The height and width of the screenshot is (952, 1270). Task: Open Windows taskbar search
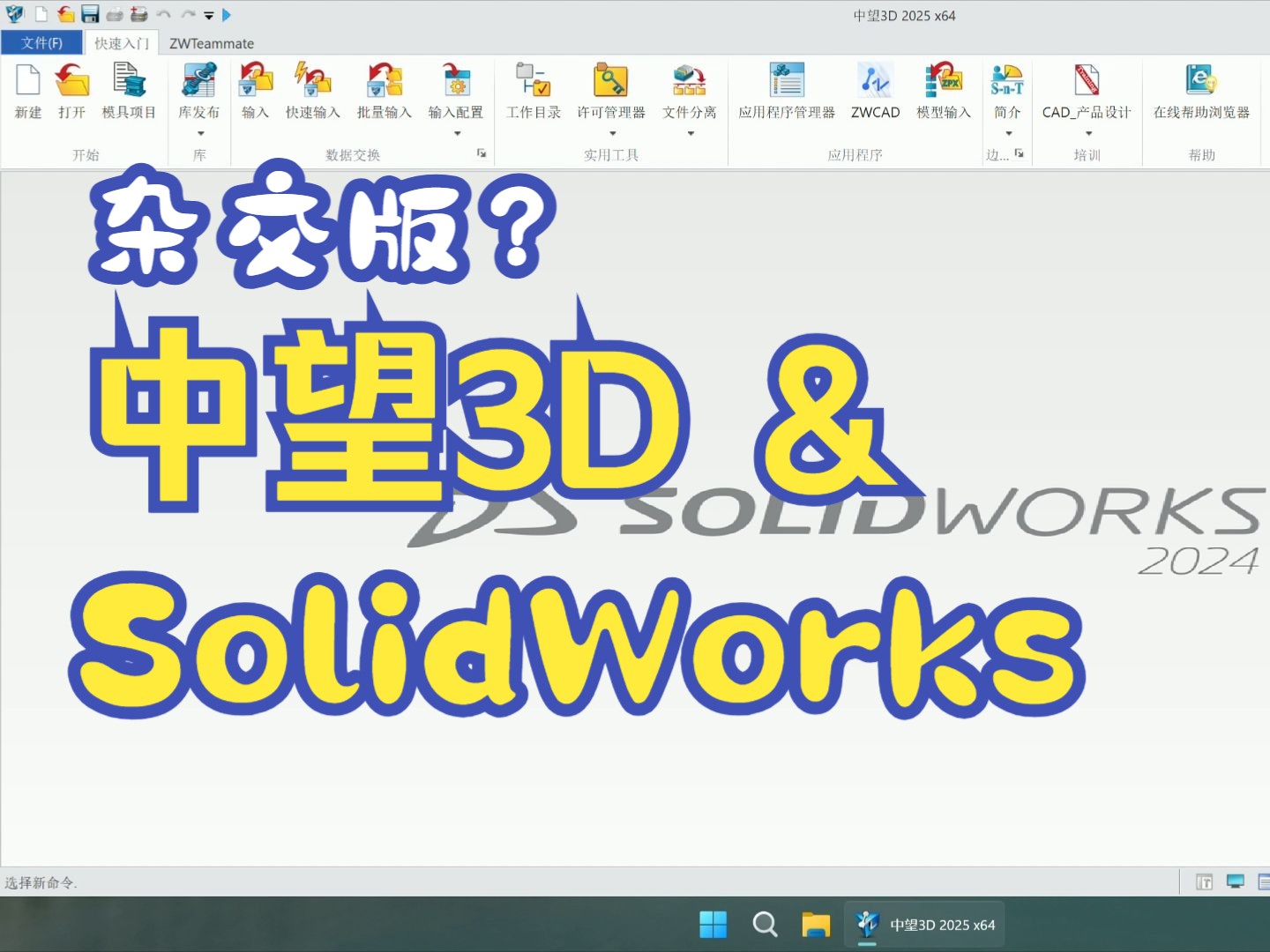click(765, 925)
